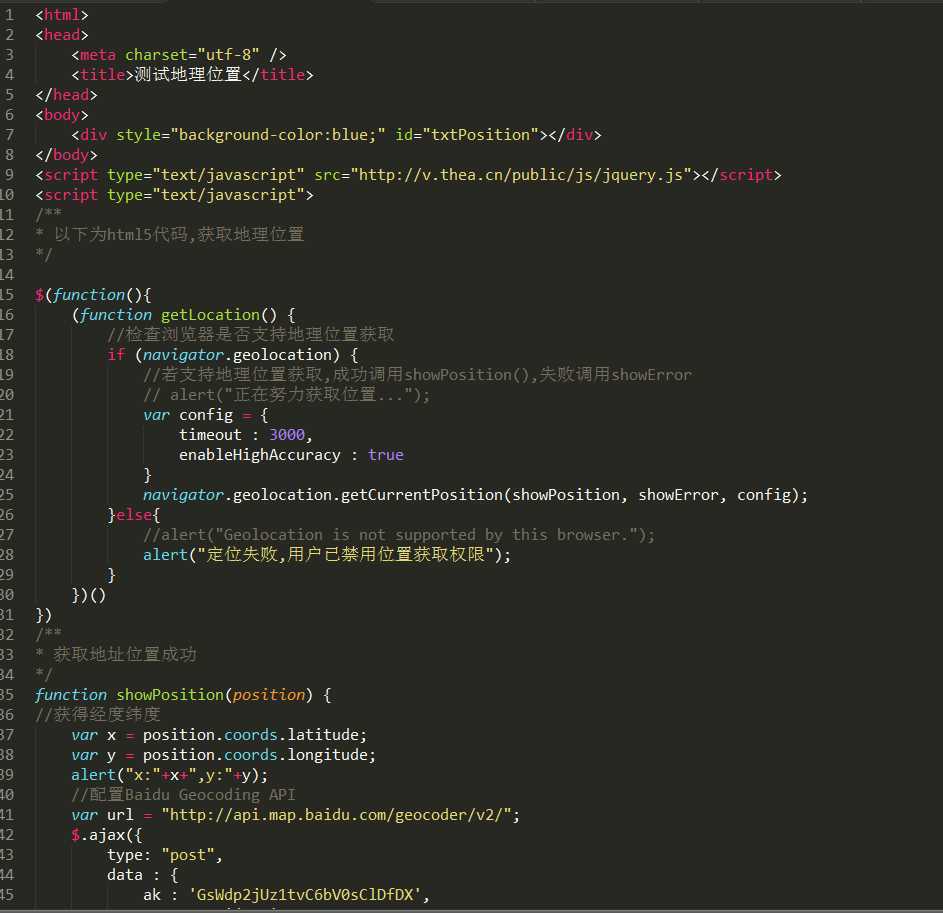
Task: Click the alert string 定位失败,用户已禁用位置获取权限
Action: 346,555
